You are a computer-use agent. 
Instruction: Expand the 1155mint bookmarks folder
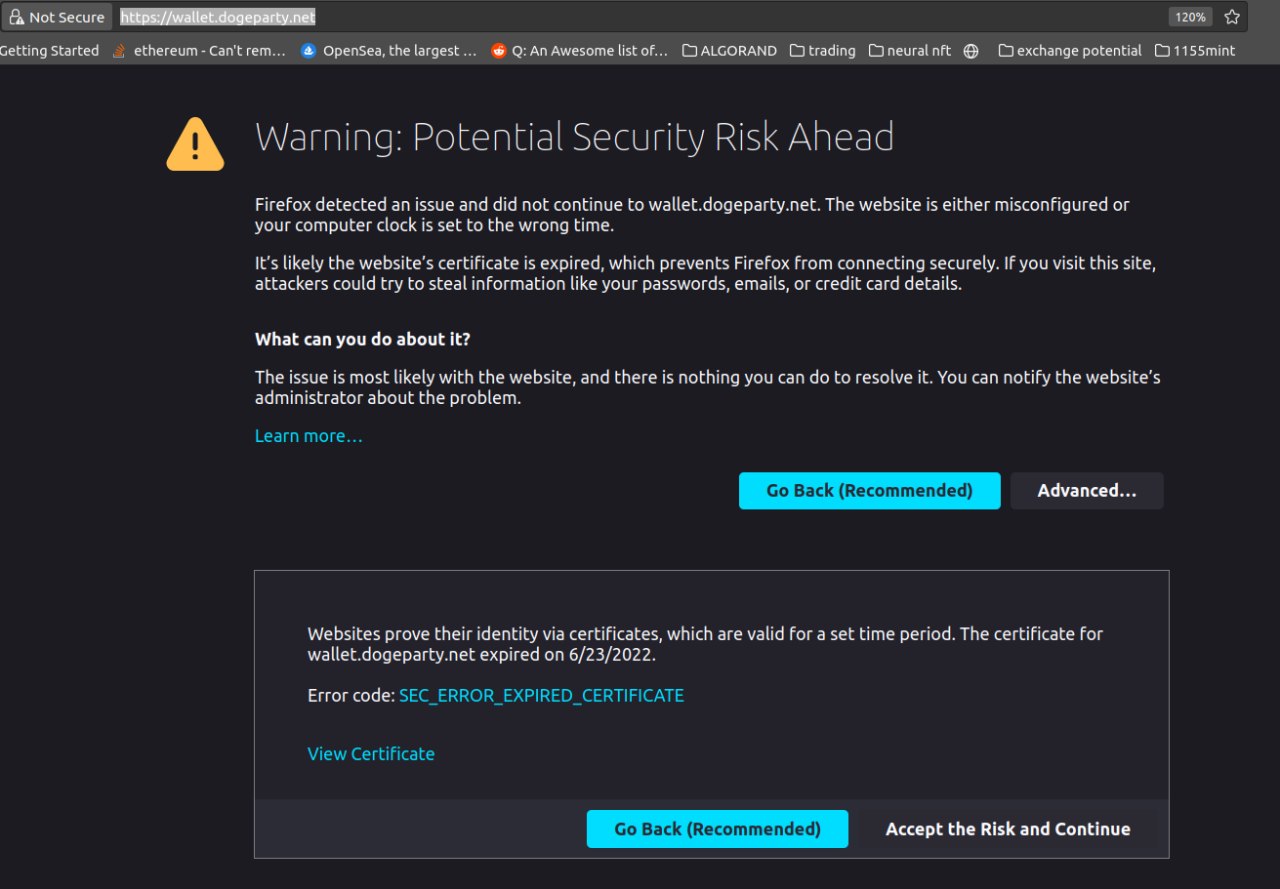point(1195,51)
